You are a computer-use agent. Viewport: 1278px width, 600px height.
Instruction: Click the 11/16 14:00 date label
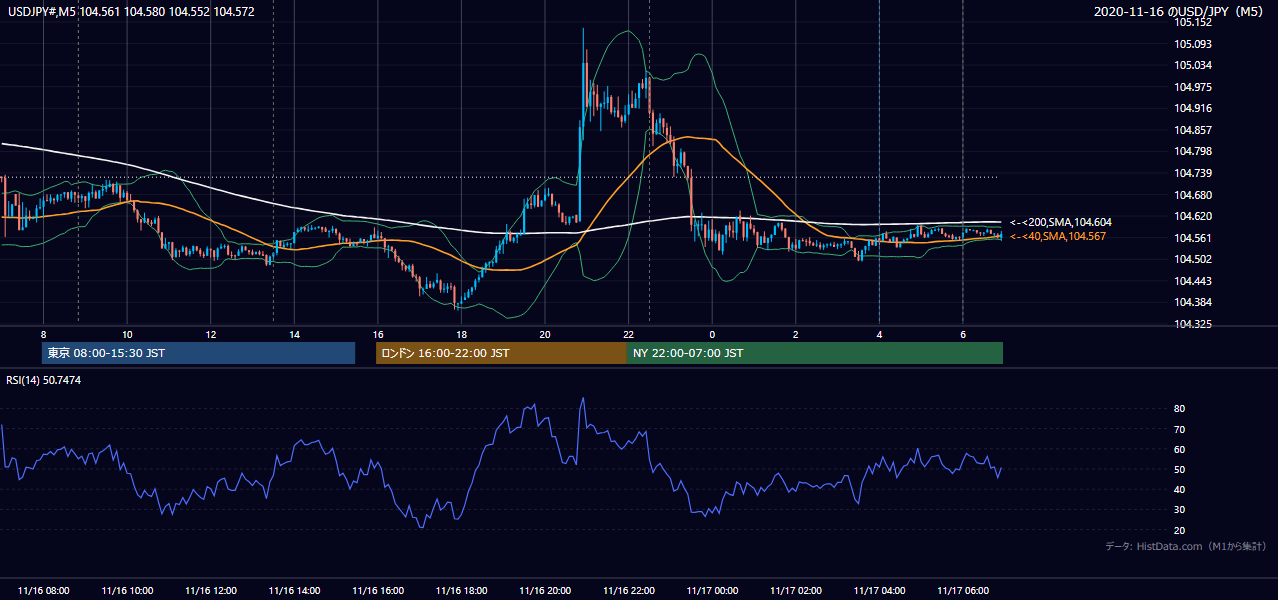[294, 591]
